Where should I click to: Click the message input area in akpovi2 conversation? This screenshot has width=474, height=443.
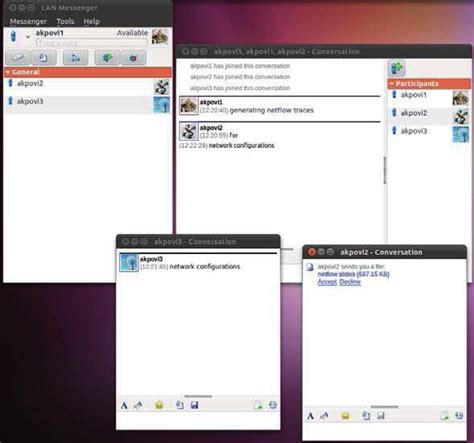(x=384, y=432)
